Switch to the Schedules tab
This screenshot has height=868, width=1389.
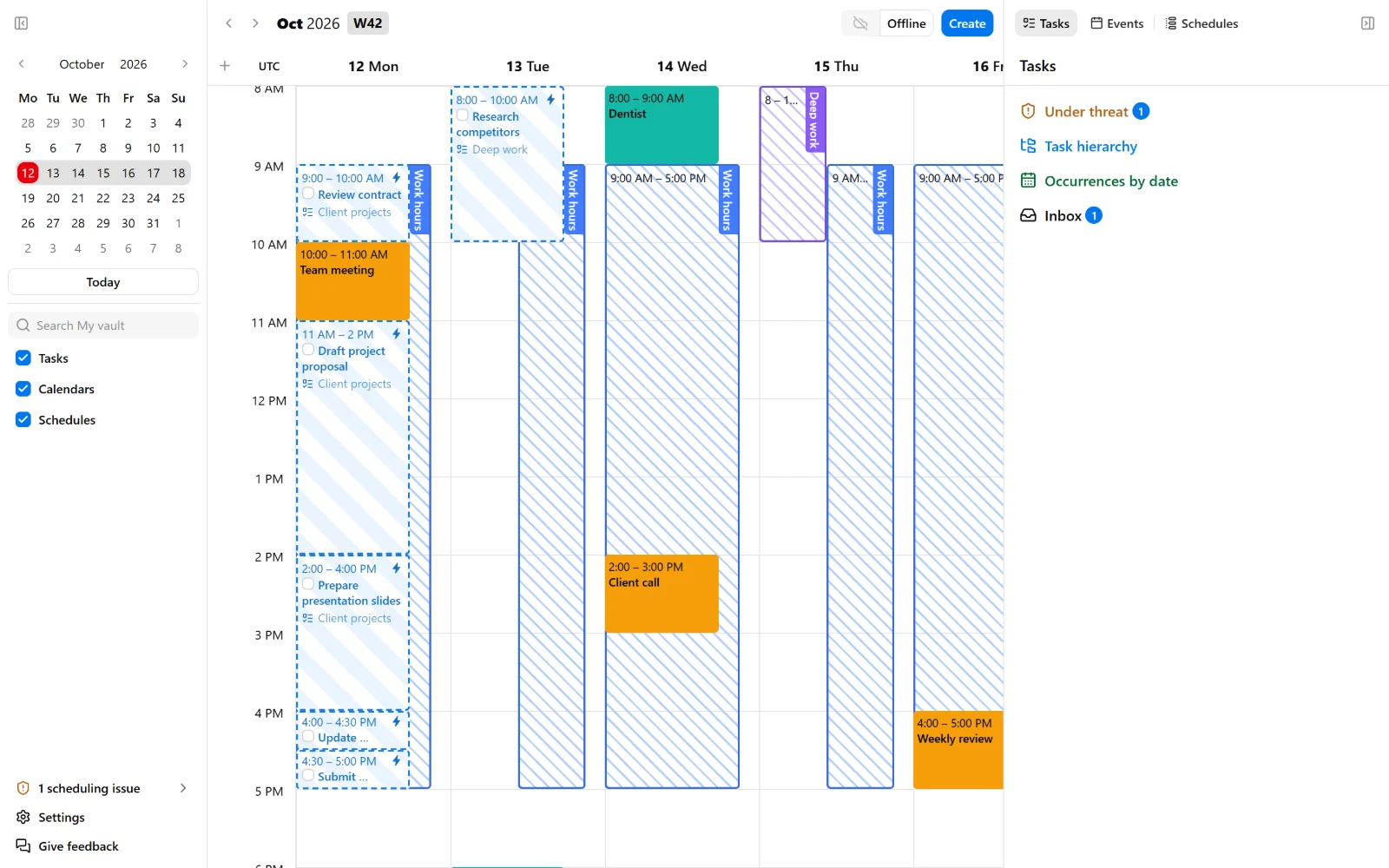pos(1201,23)
